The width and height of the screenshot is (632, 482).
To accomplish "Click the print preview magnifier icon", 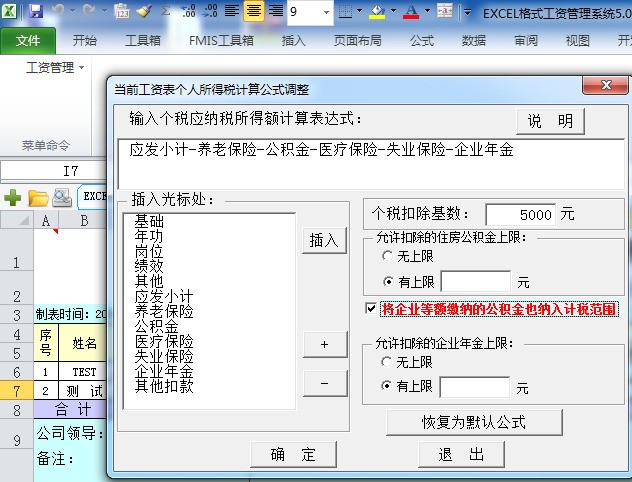I will pos(62,197).
